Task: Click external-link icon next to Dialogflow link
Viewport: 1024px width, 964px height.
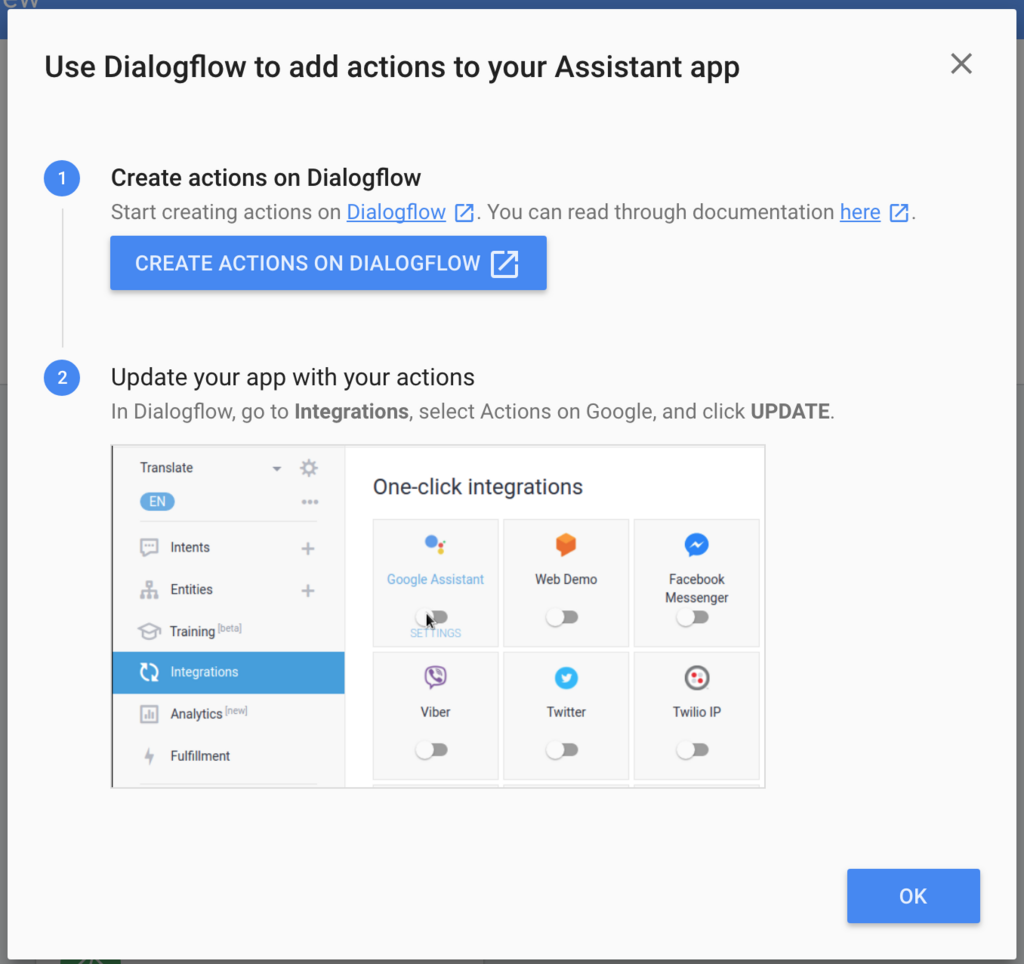Action: click(x=464, y=213)
